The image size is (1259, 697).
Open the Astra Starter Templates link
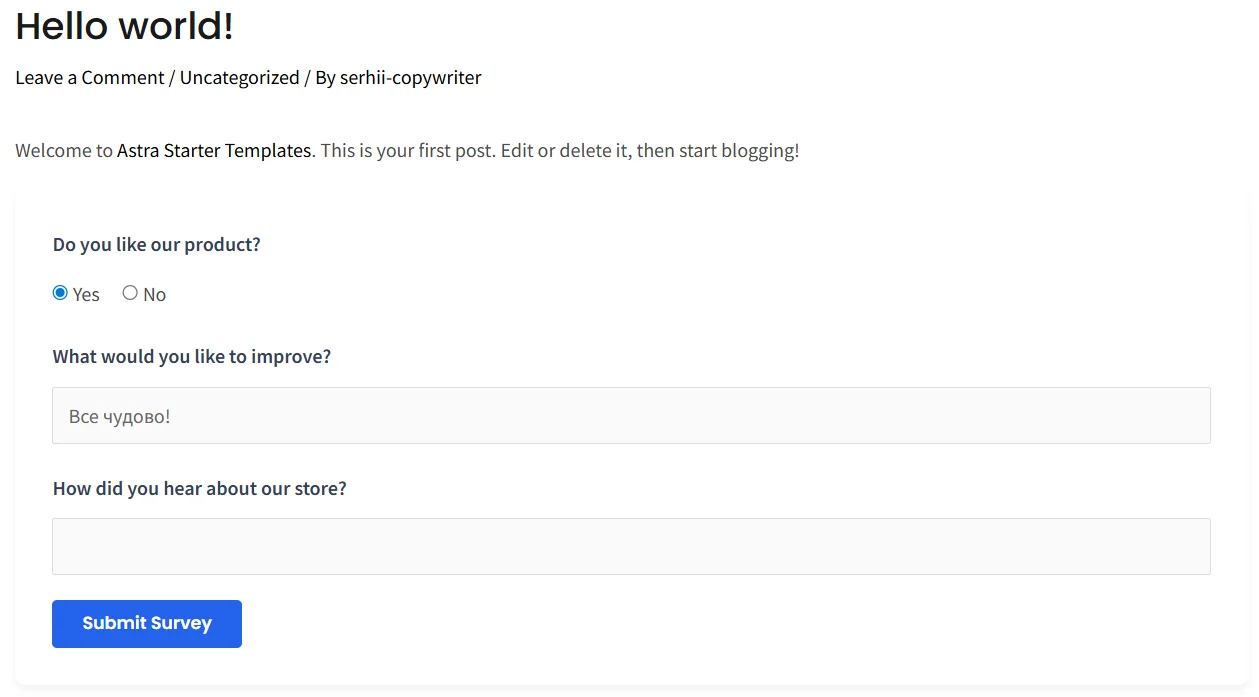point(214,150)
